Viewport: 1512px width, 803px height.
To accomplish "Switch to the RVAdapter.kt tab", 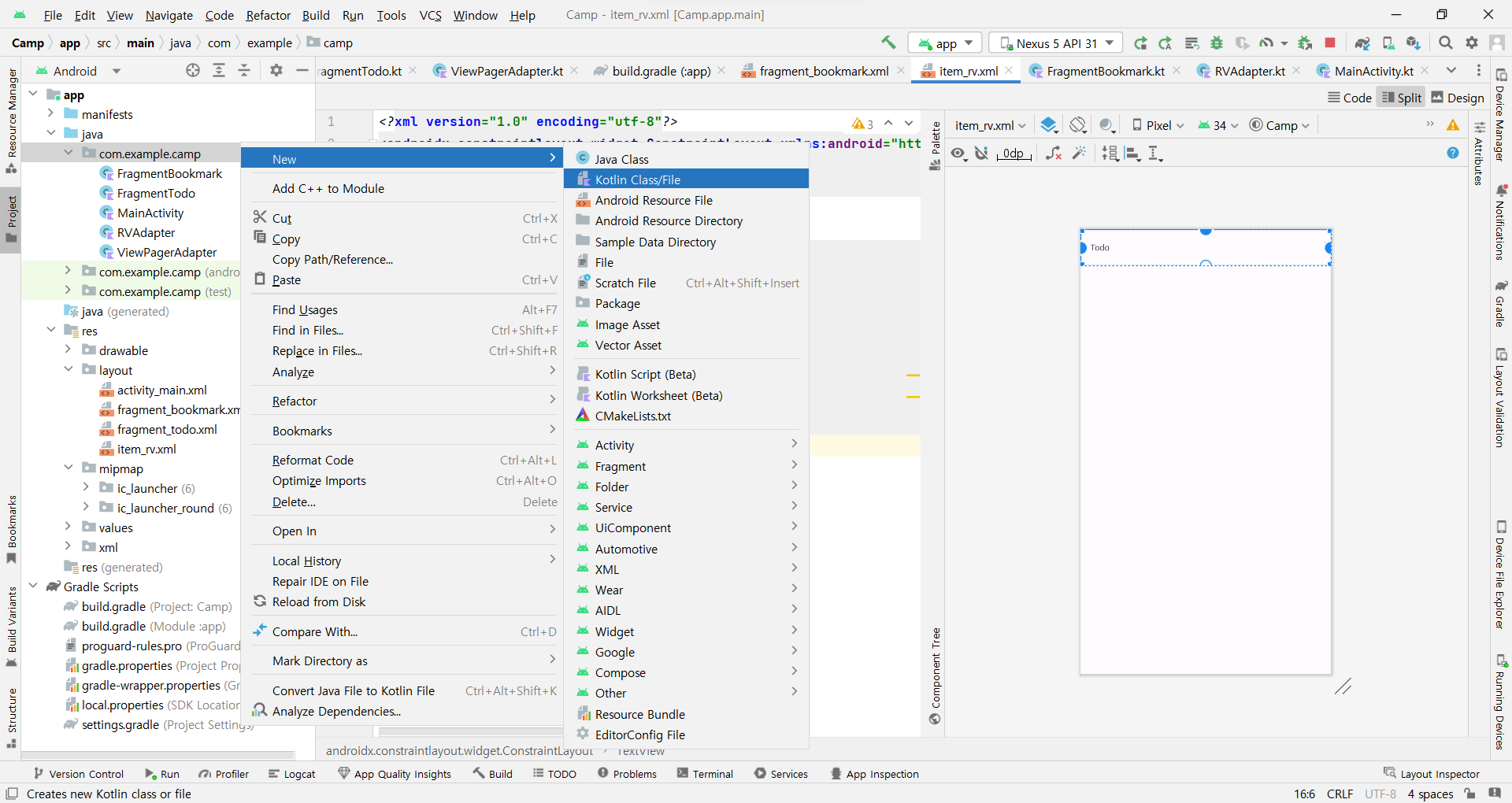I will tap(1249, 71).
